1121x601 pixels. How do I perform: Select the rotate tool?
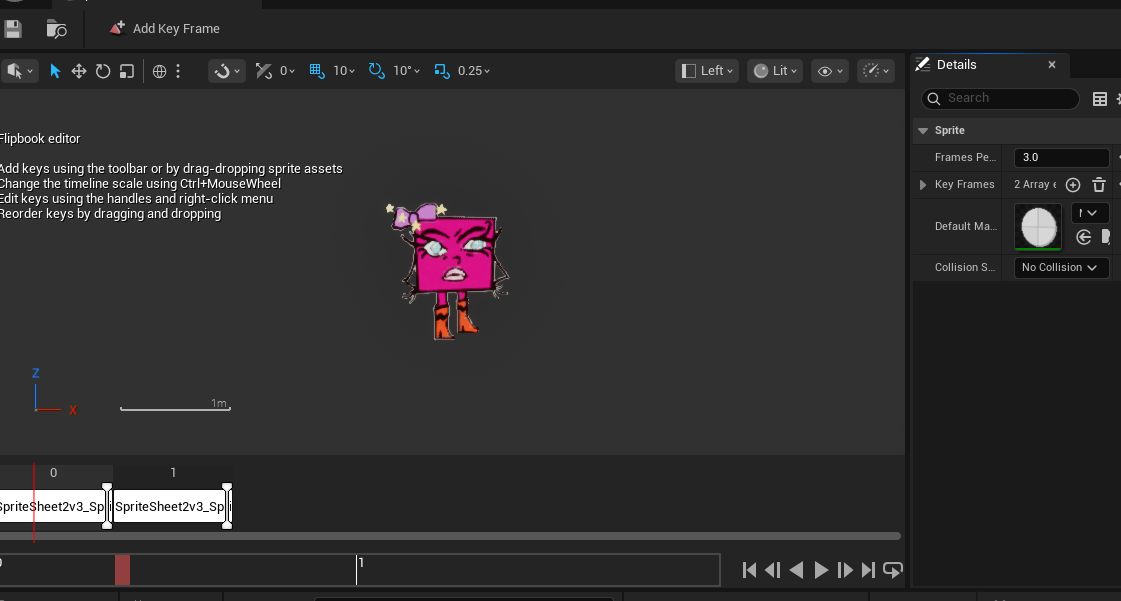point(103,71)
